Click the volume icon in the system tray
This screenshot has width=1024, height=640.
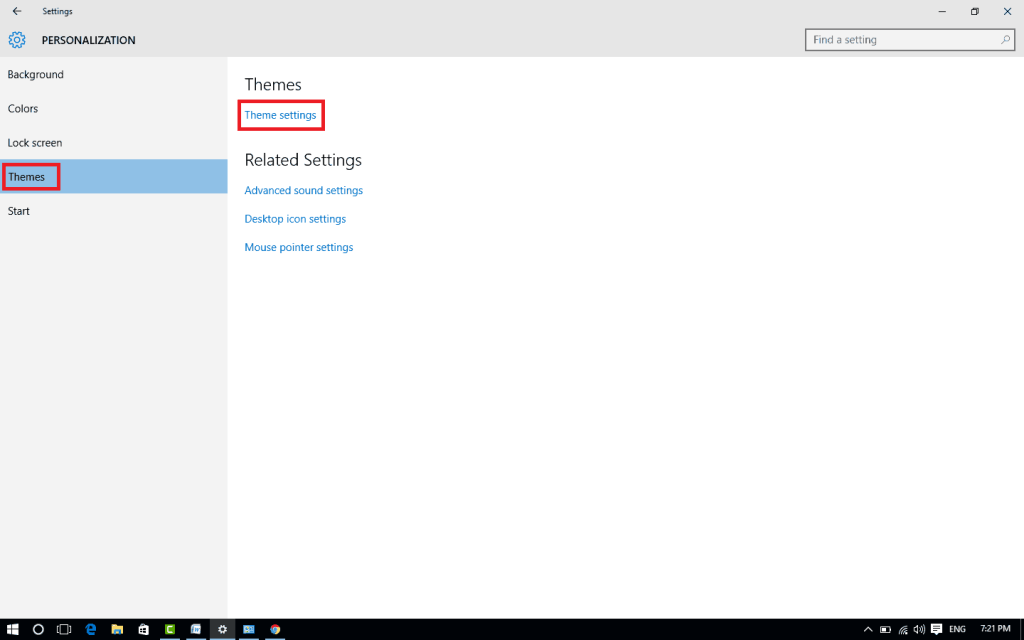(919, 629)
